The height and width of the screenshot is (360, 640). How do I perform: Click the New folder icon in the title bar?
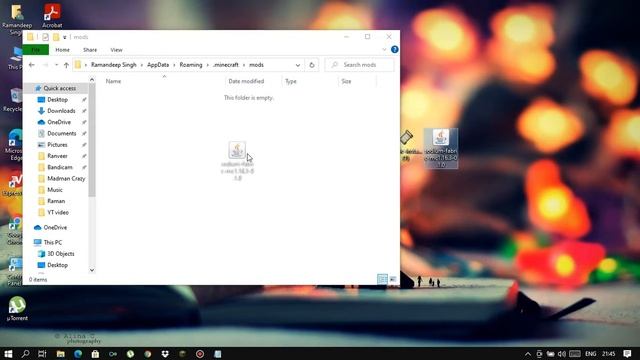click(x=56, y=37)
